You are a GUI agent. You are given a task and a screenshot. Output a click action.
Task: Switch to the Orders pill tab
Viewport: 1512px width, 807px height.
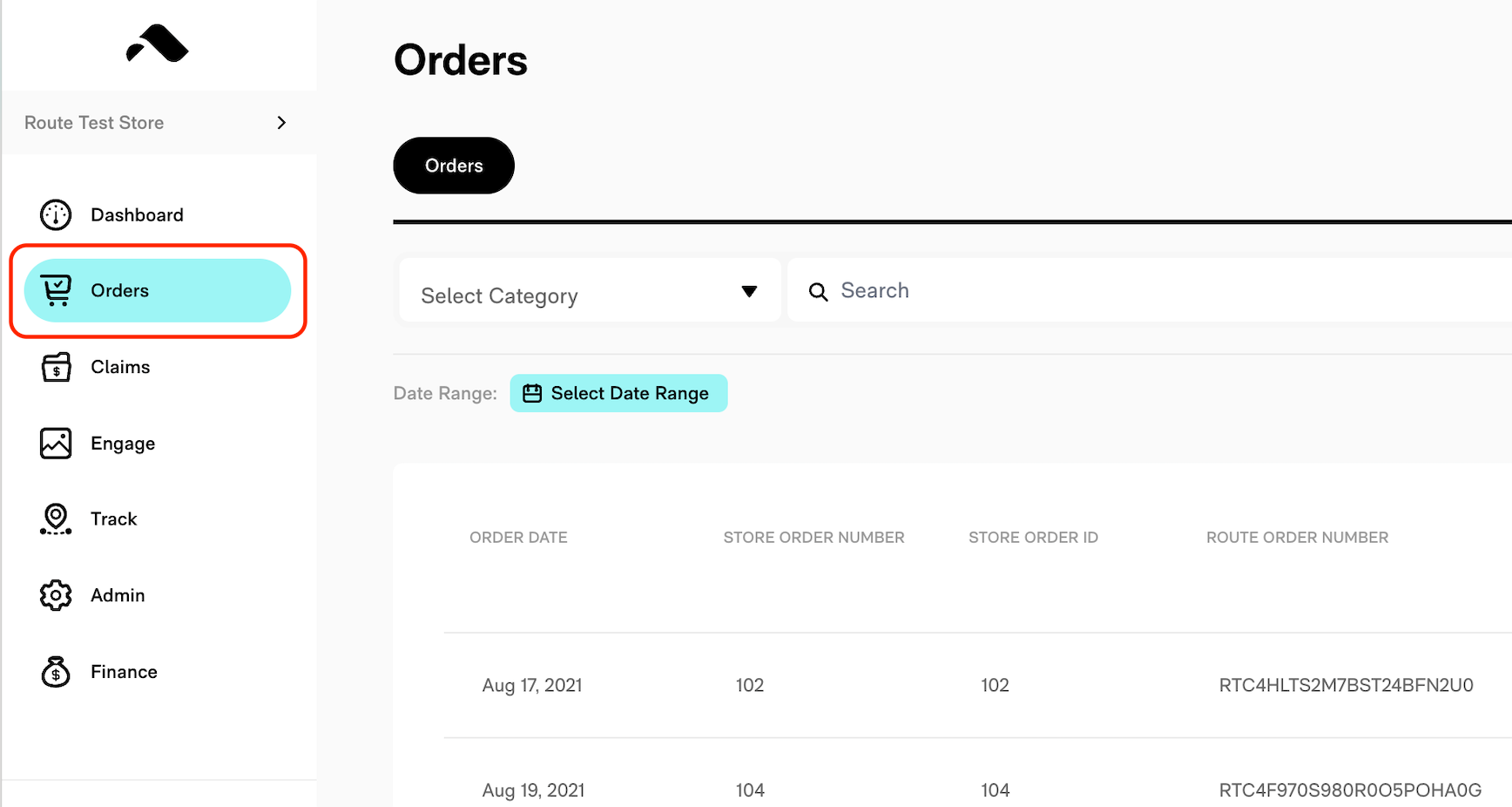(454, 166)
